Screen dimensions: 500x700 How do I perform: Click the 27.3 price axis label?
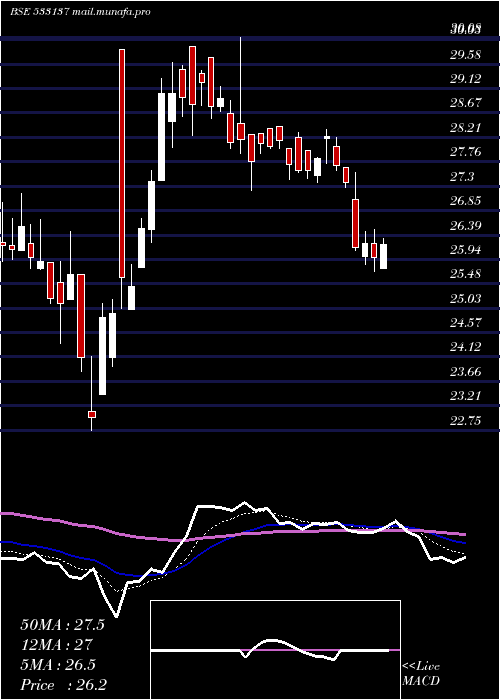[x=462, y=176]
